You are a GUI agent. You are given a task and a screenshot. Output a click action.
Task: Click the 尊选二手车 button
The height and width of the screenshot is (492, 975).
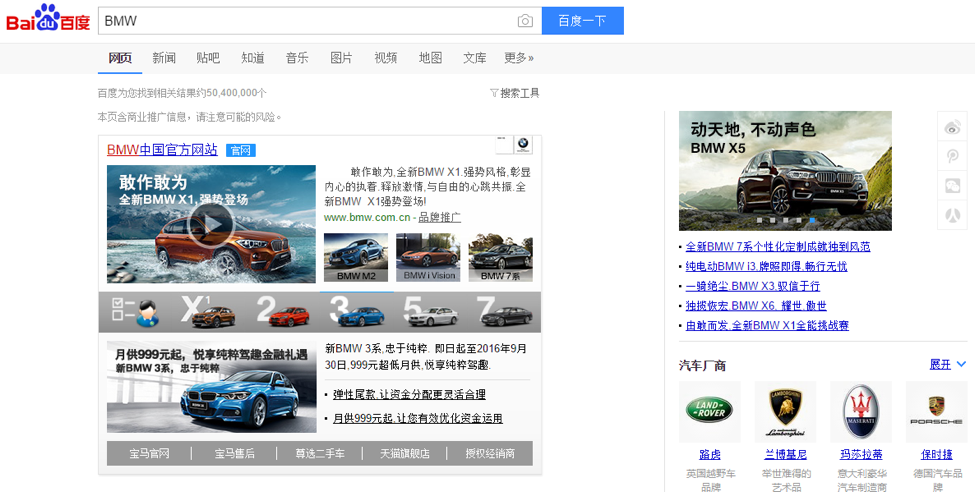320,453
